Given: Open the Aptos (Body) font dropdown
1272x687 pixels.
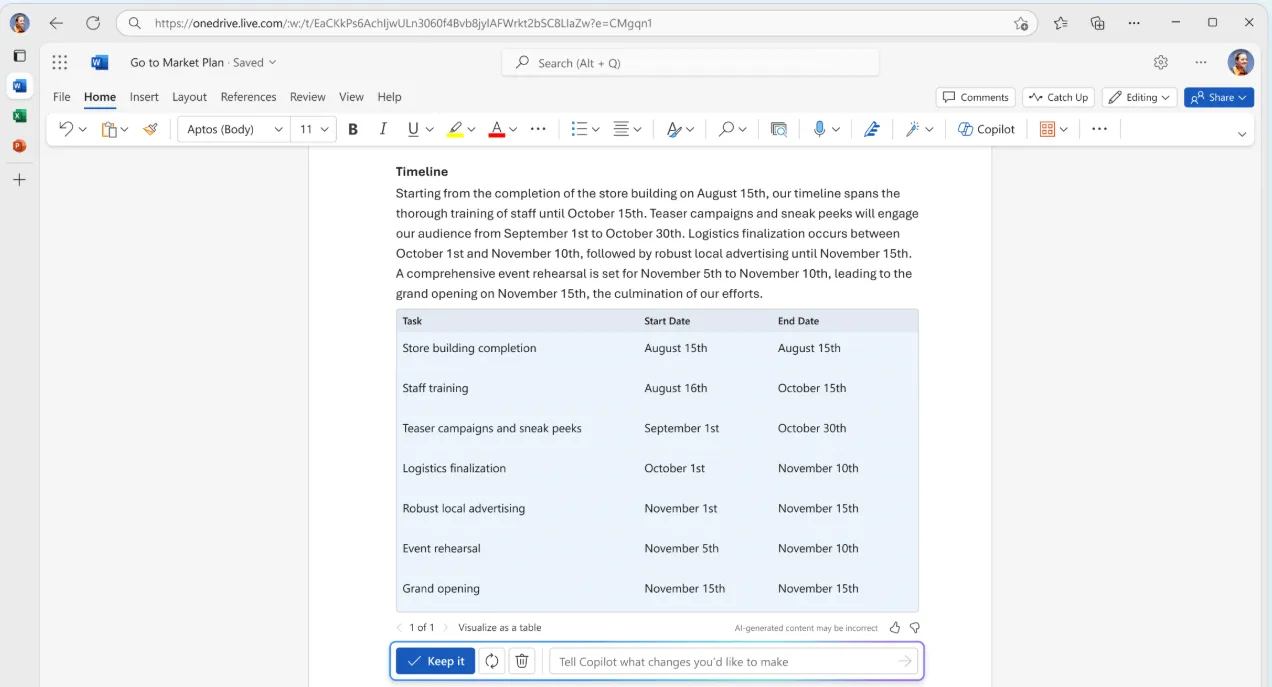Looking at the screenshot, I should click(234, 129).
